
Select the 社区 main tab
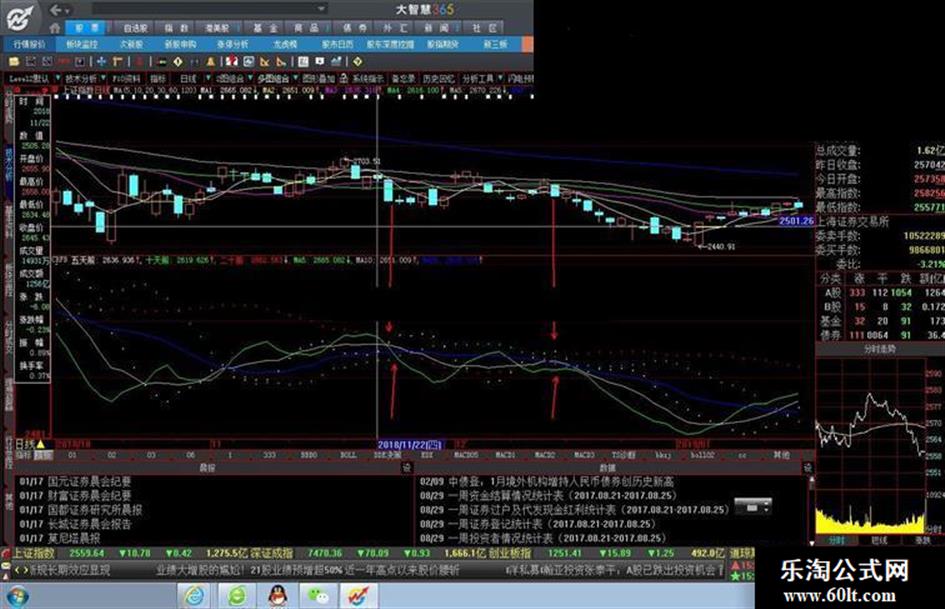pyautogui.click(x=484, y=28)
